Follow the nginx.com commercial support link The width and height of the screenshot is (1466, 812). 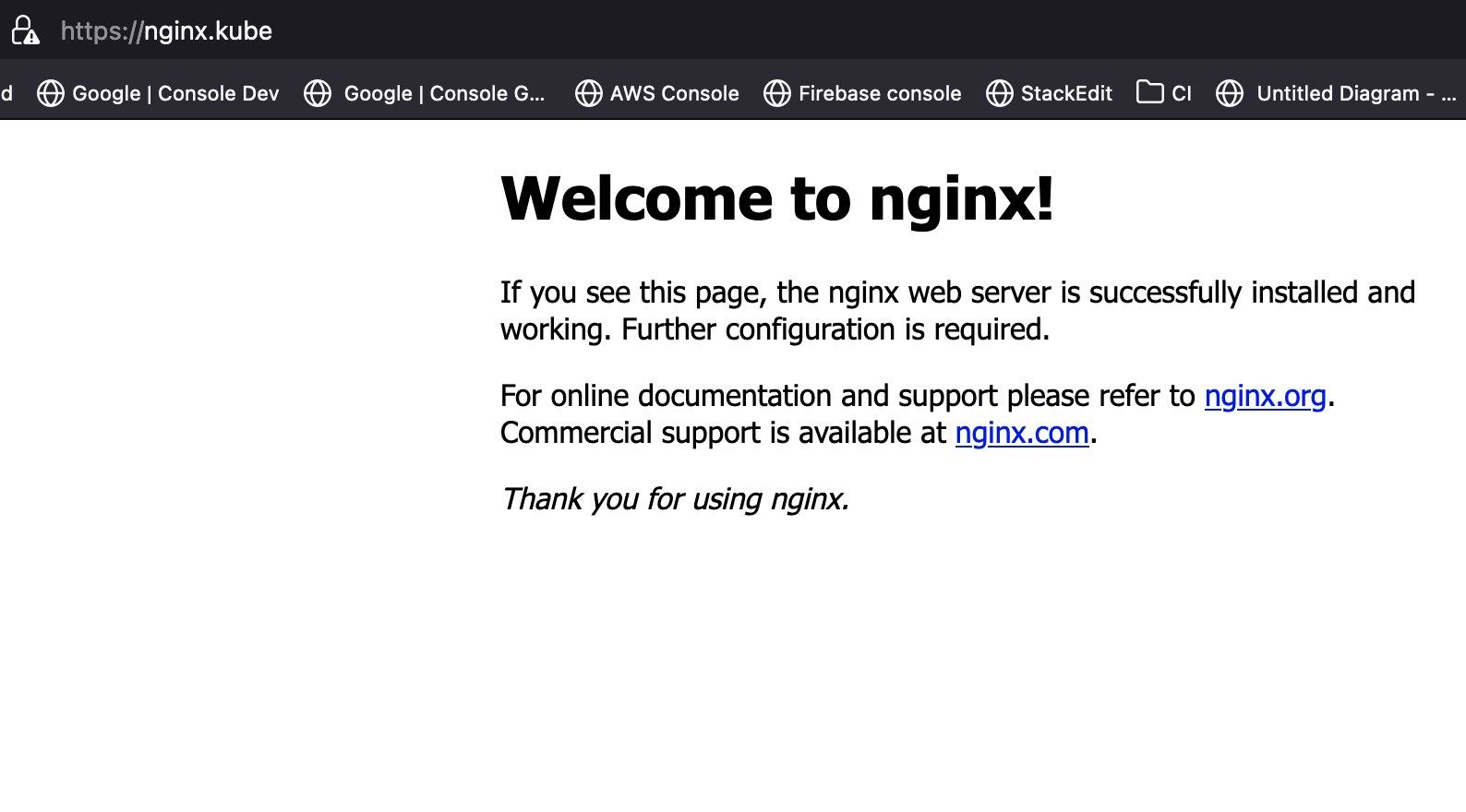pos(1022,433)
